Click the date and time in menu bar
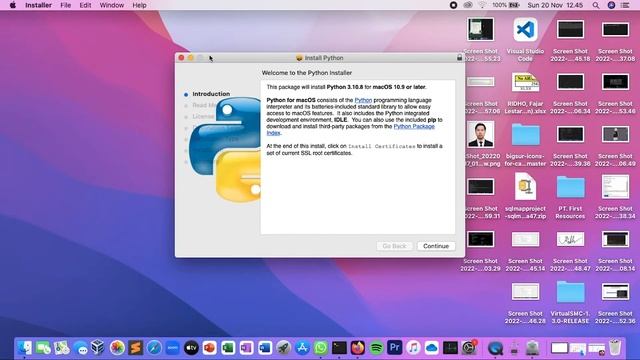The width and height of the screenshot is (640, 360). [x=555, y=5]
